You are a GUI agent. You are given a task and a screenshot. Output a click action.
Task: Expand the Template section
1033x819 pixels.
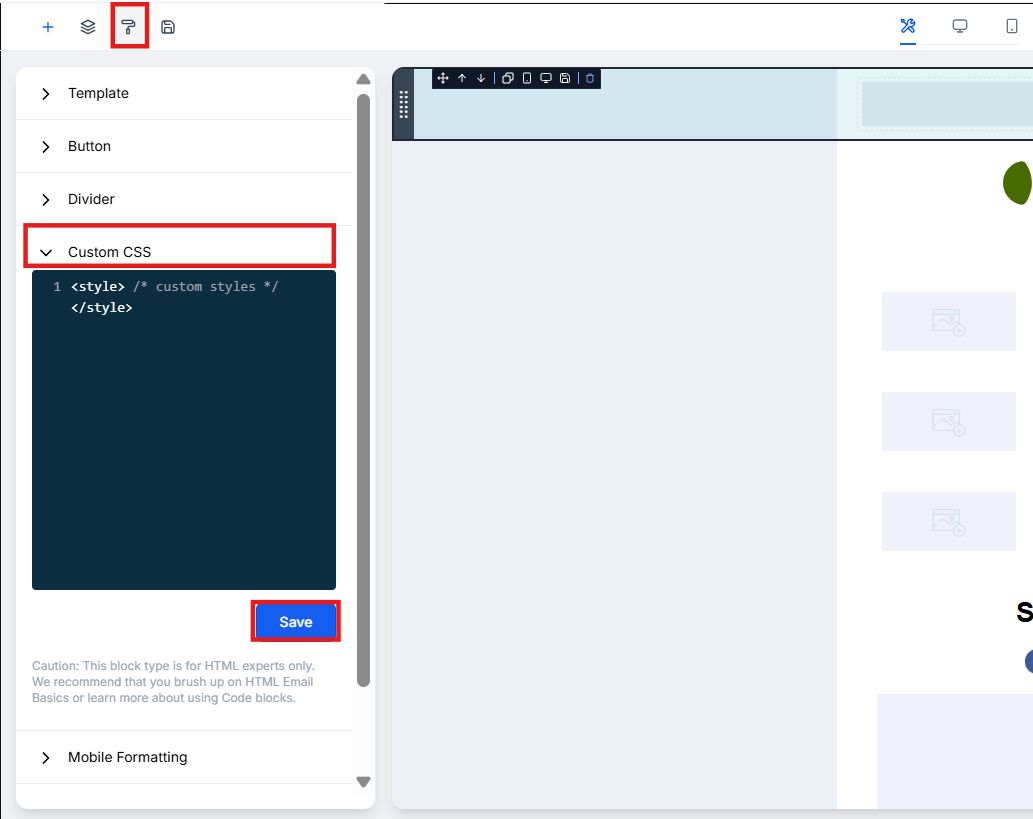pos(184,94)
